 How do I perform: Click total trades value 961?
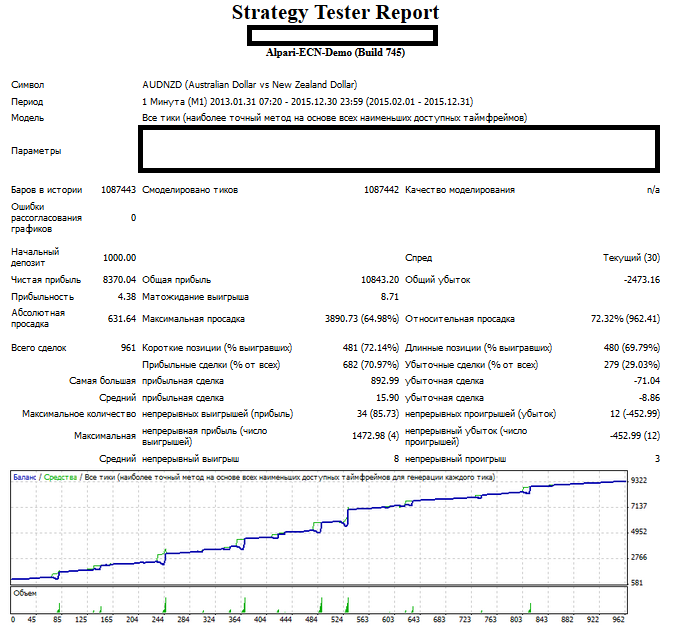pyautogui.click(x=128, y=347)
